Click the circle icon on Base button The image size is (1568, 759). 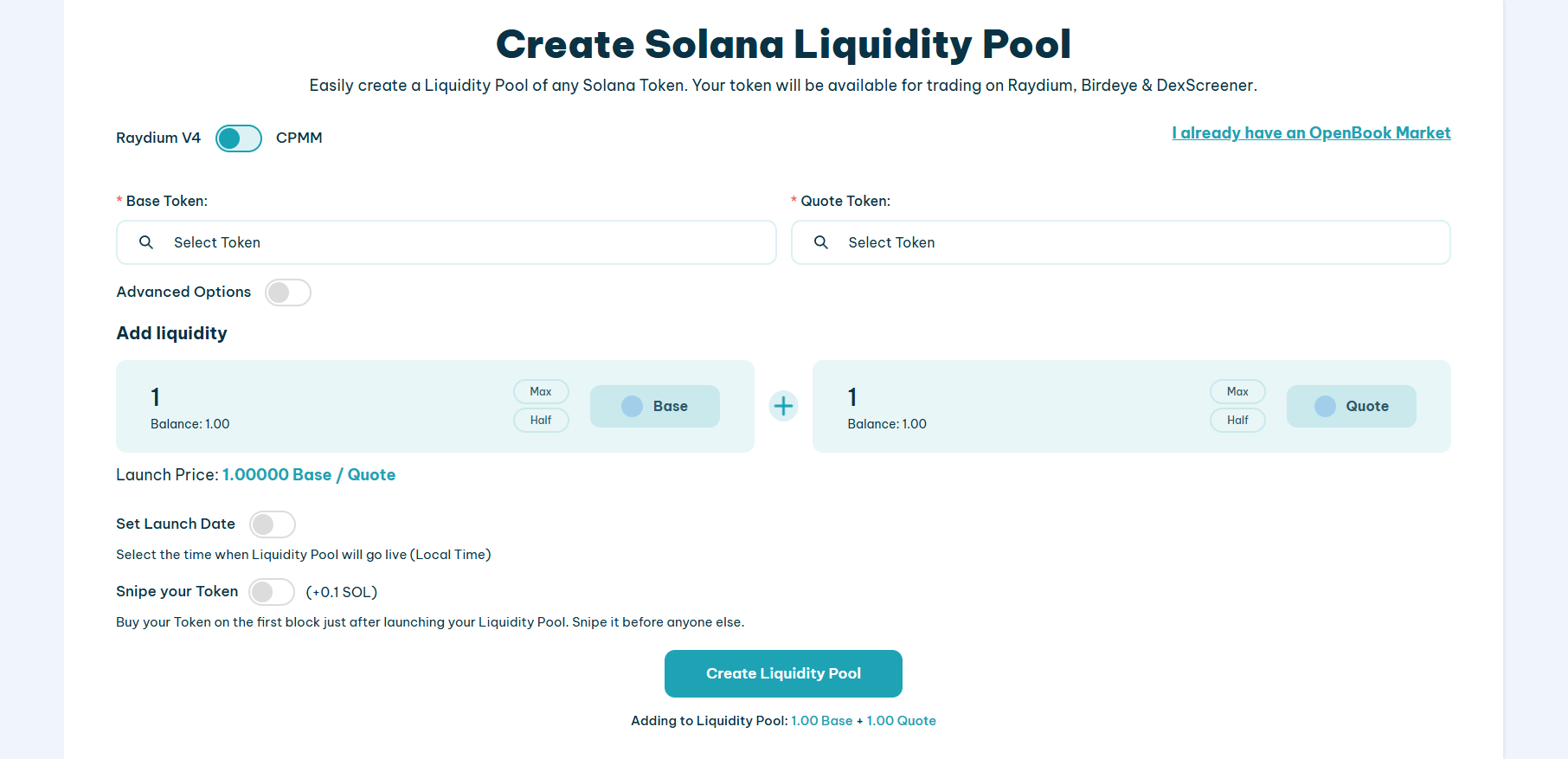[633, 406]
